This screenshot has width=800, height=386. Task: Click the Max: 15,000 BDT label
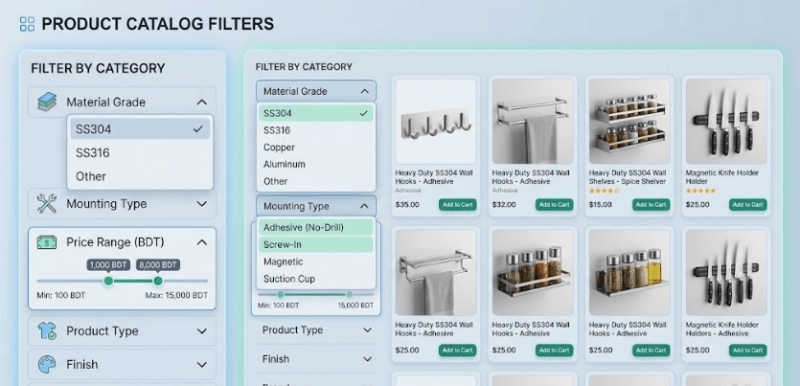point(177,295)
